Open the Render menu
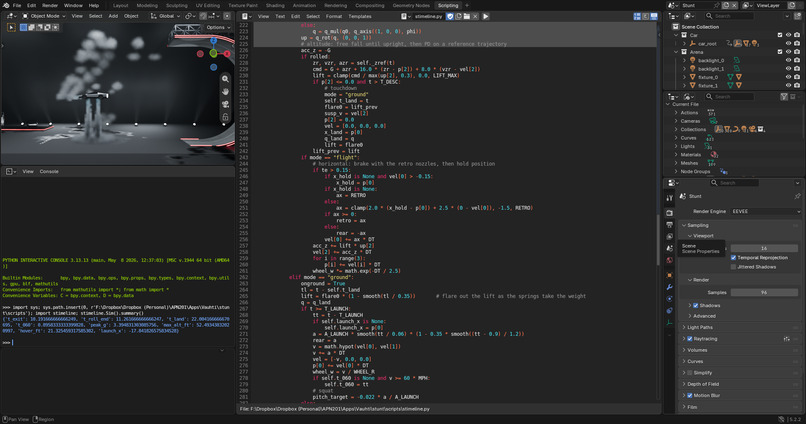This screenshot has width=806, height=424. (50, 5)
